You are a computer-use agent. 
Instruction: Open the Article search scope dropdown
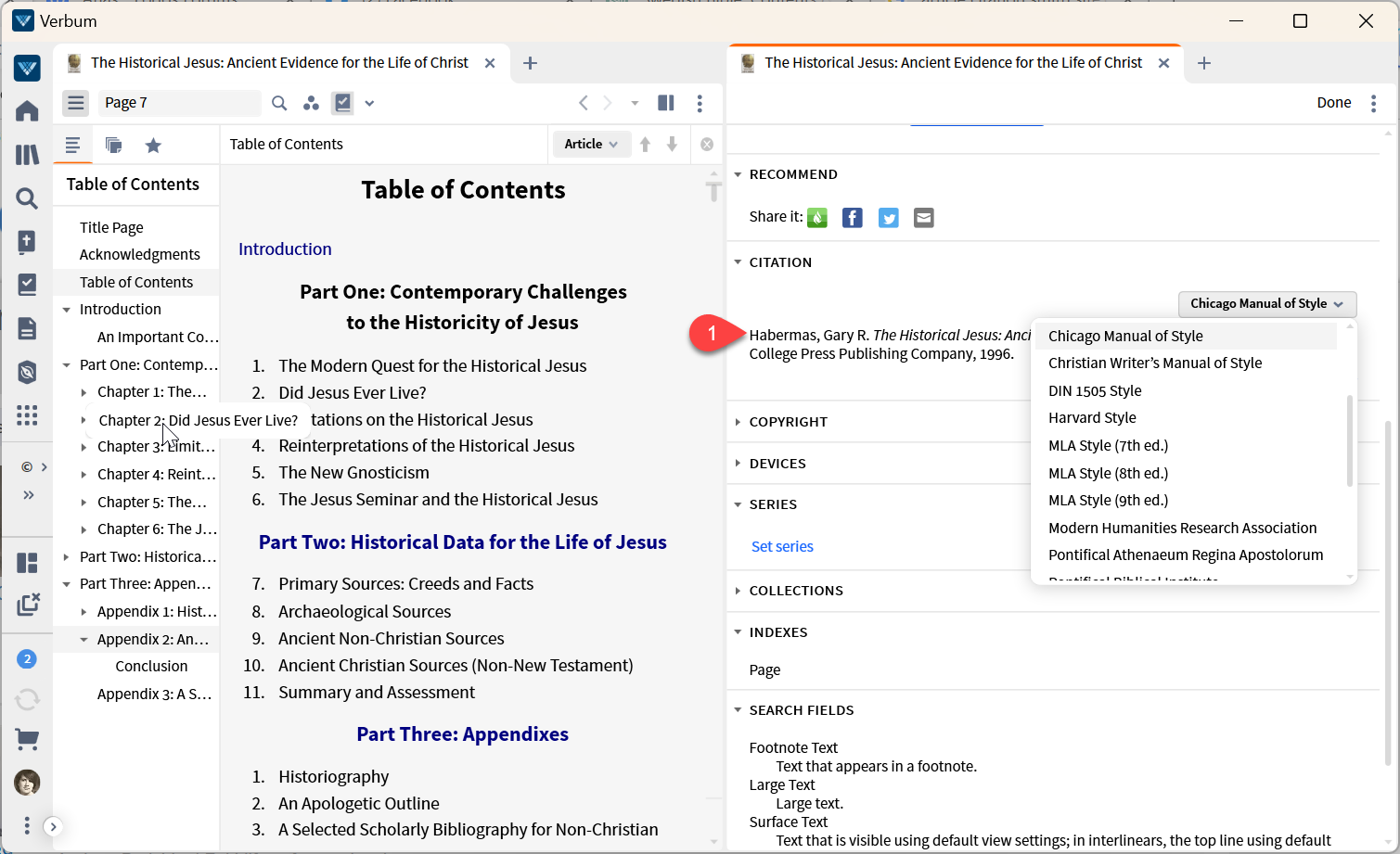[x=591, y=144]
